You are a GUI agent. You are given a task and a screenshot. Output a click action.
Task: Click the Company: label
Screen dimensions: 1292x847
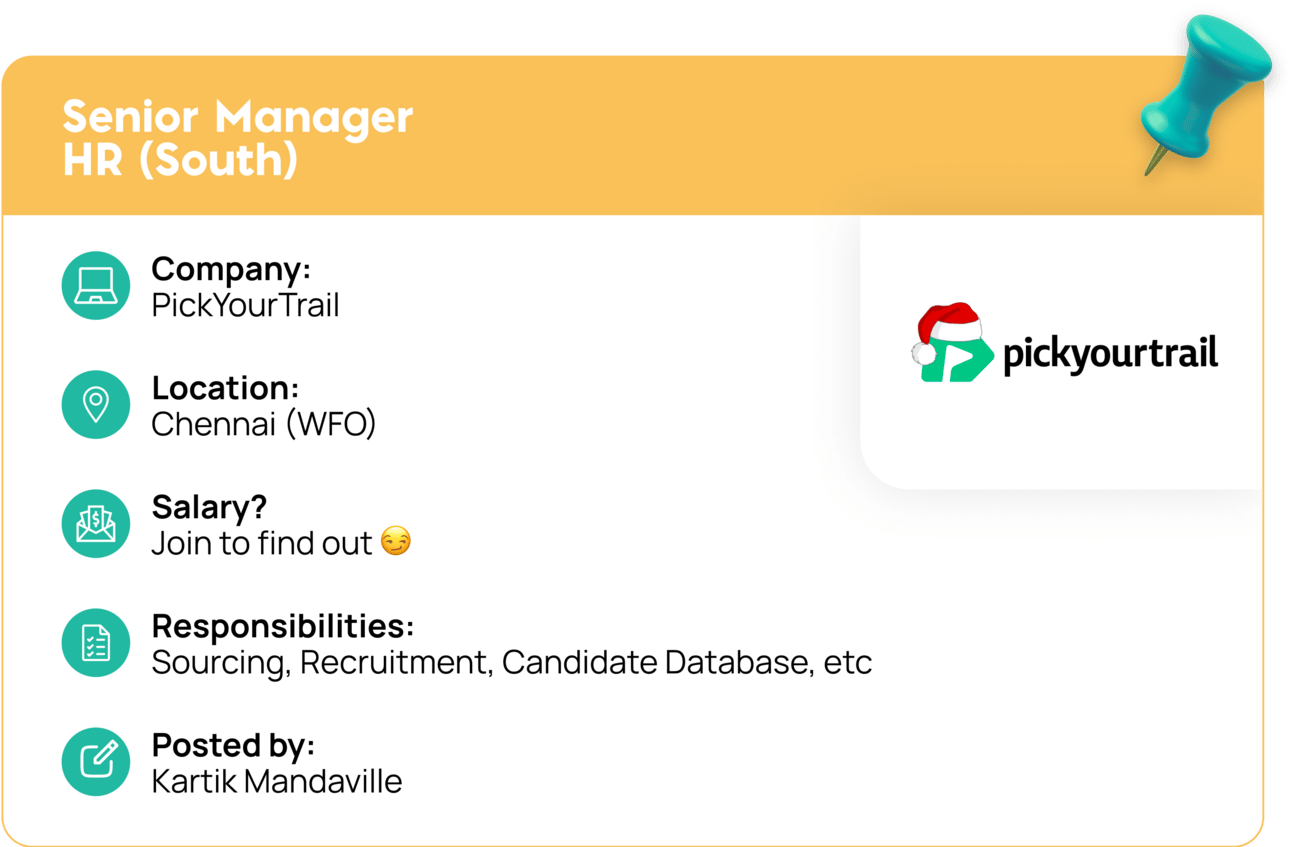click(x=231, y=269)
